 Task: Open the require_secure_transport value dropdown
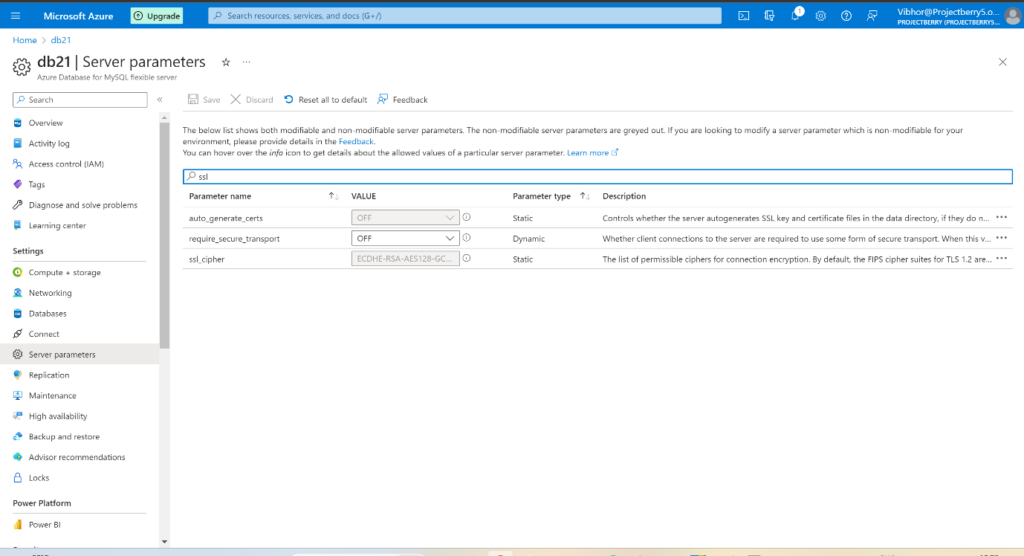[x=405, y=238]
